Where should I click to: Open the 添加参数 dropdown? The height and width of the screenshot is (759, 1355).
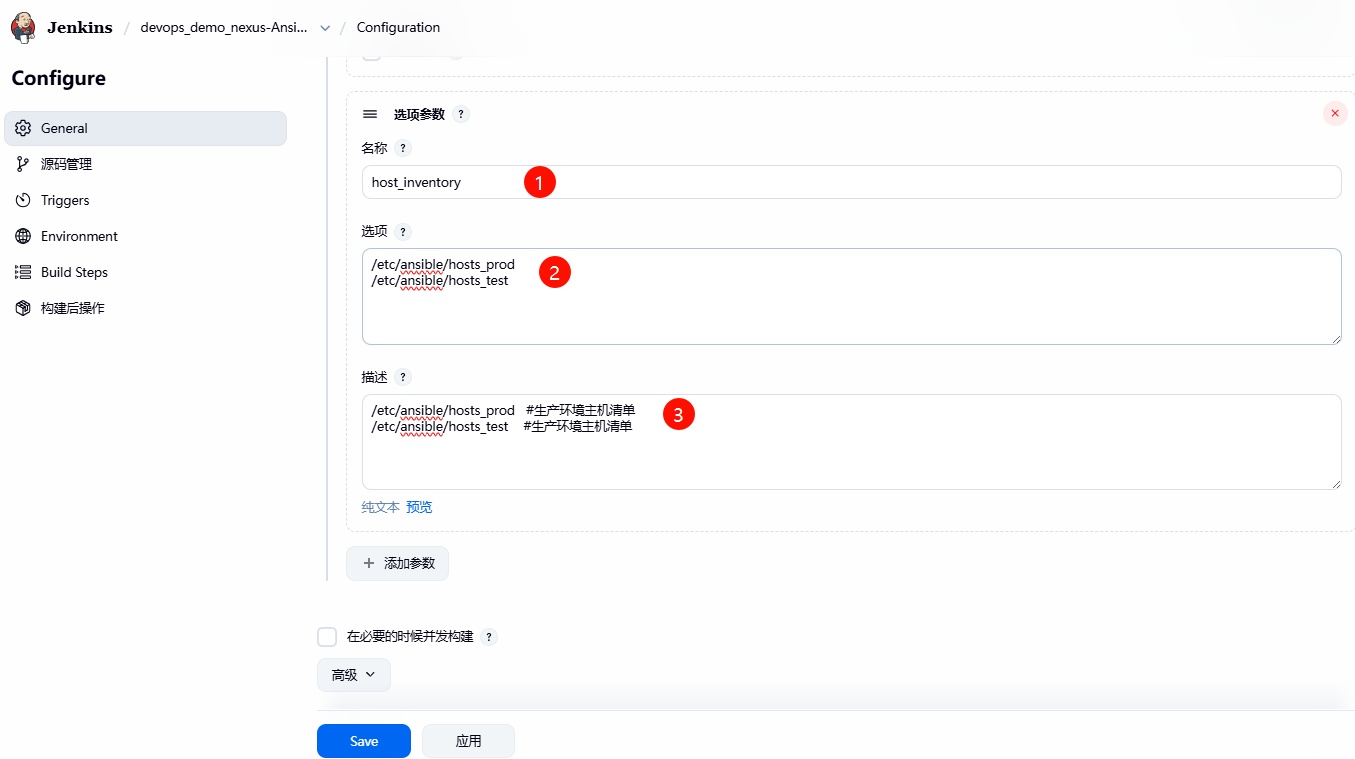397,563
